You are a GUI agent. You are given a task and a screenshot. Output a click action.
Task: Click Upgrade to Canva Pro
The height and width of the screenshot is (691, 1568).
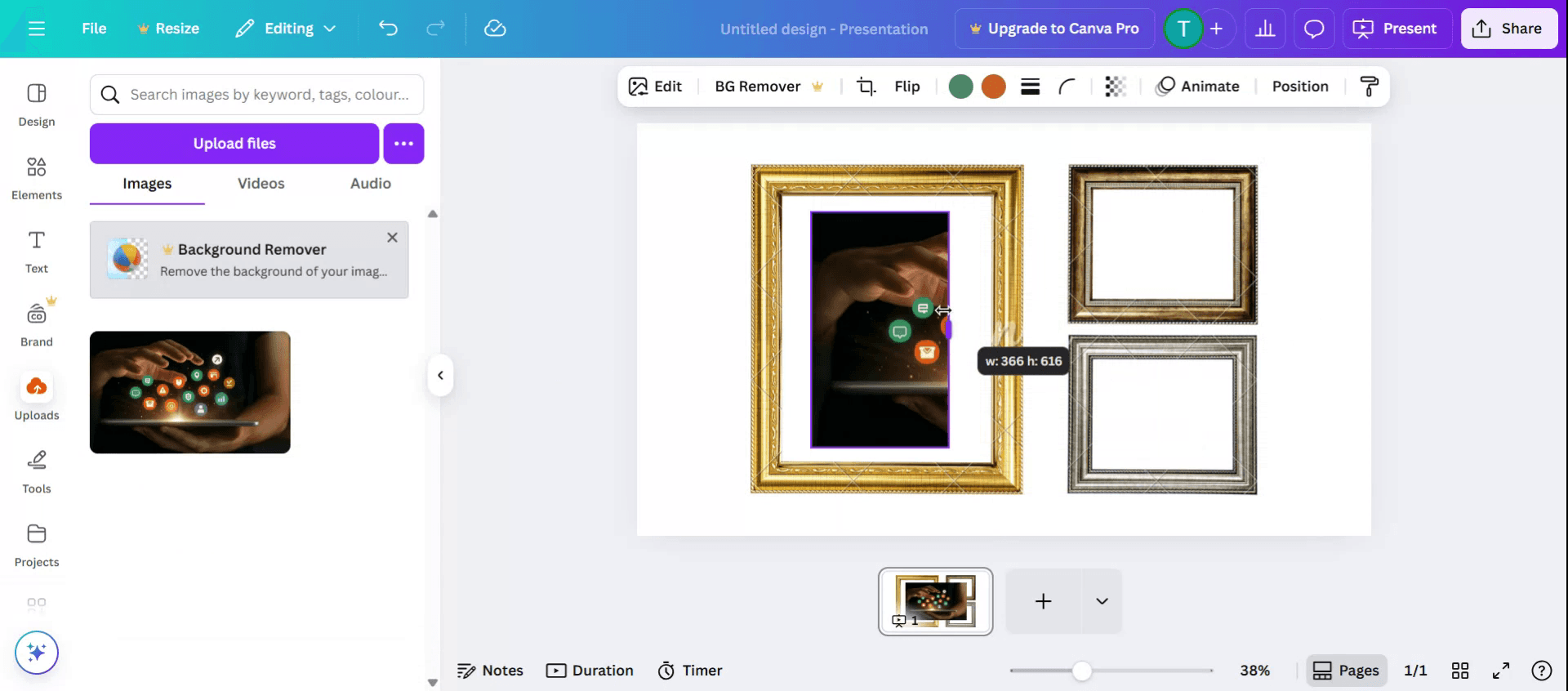1054,29
